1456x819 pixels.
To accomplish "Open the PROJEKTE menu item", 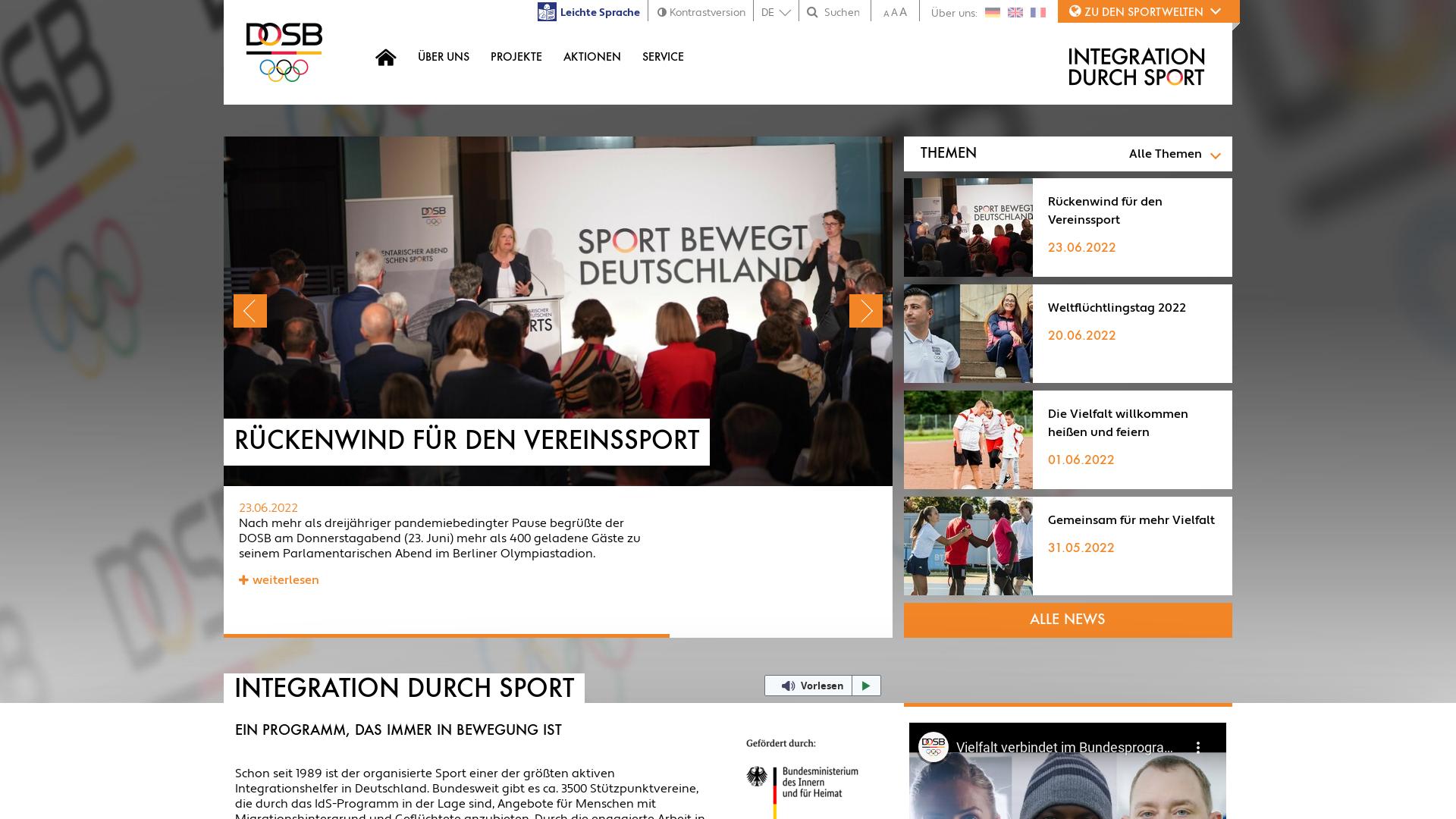I will click(x=516, y=57).
